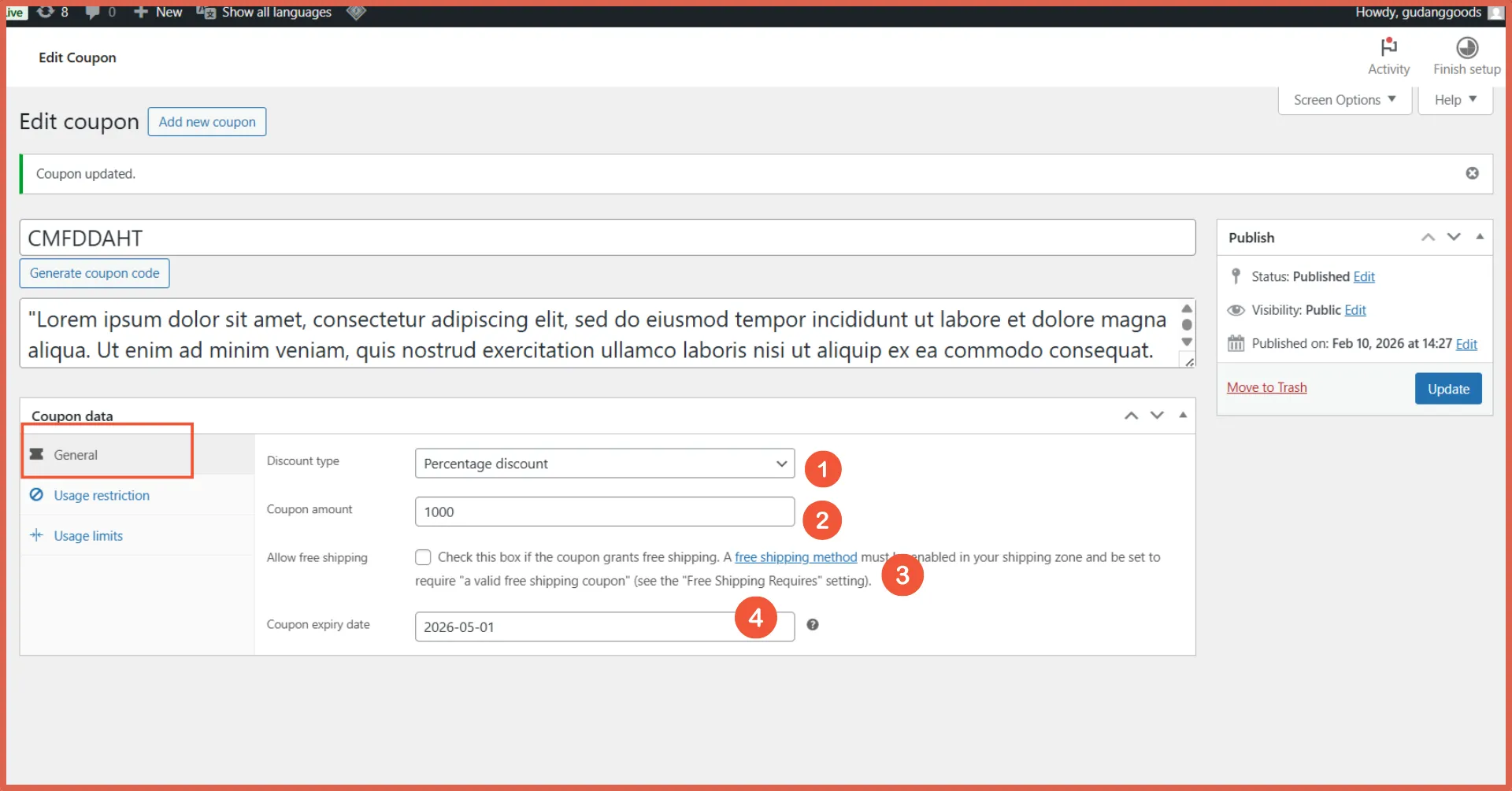Move Coupon data panel down
The image size is (1512, 791).
tap(1157, 416)
